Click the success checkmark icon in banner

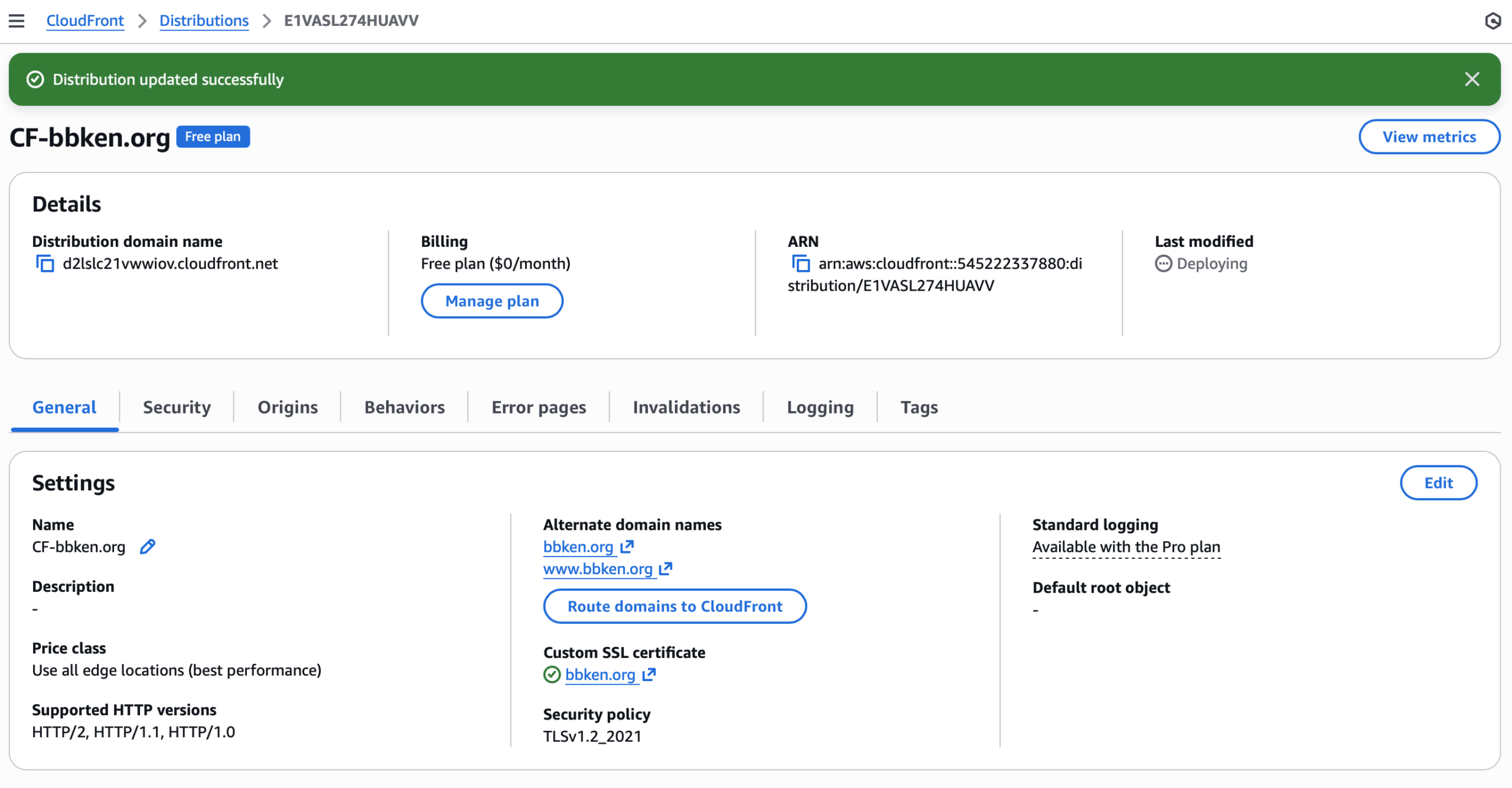tap(35, 79)
